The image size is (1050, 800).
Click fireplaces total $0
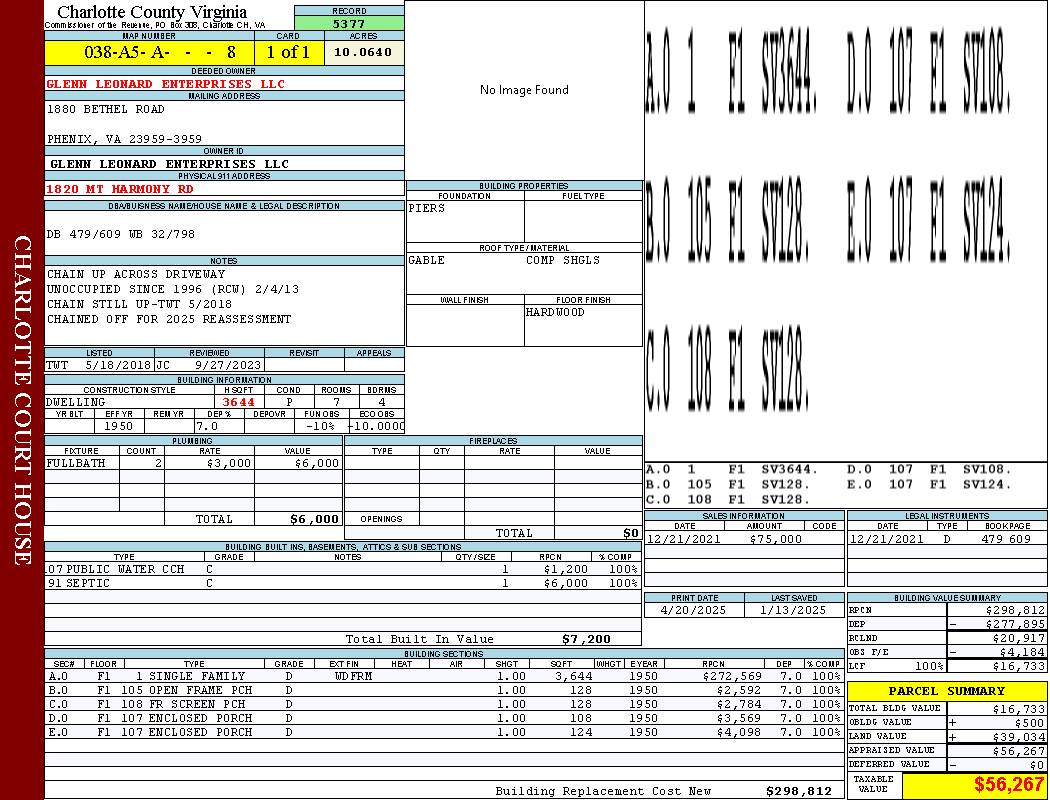pos(631,534)
